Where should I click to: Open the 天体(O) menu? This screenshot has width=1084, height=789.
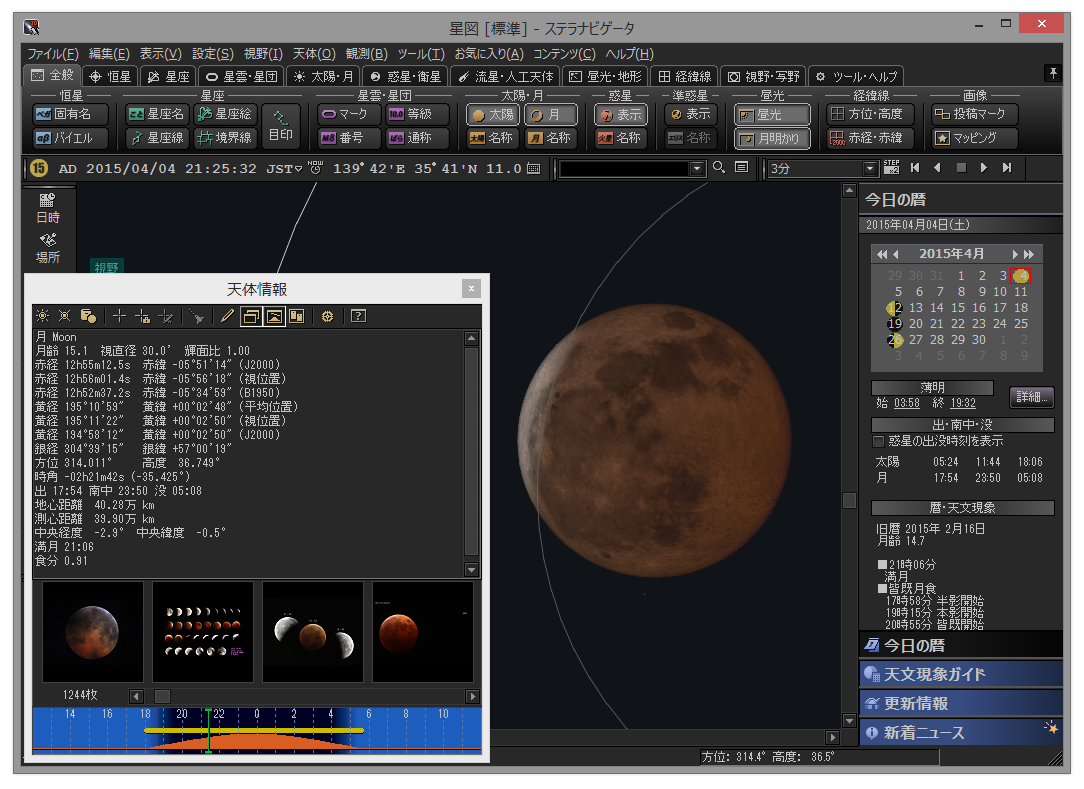pos(313,54)
